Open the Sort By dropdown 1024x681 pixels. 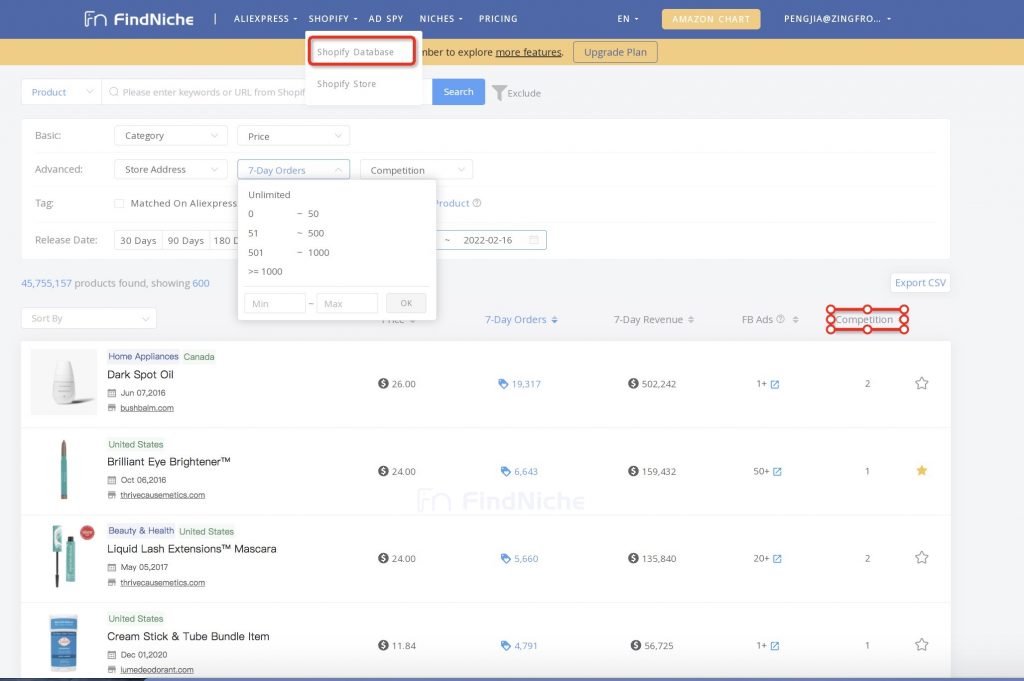[x=89, y=319]
